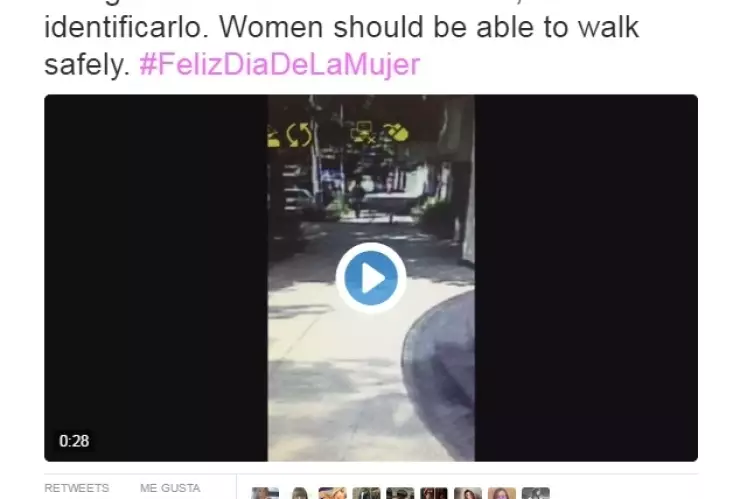Click the yellow mouse icon in video
Screen dimensions: 740x499
click(x=395, y=132)
